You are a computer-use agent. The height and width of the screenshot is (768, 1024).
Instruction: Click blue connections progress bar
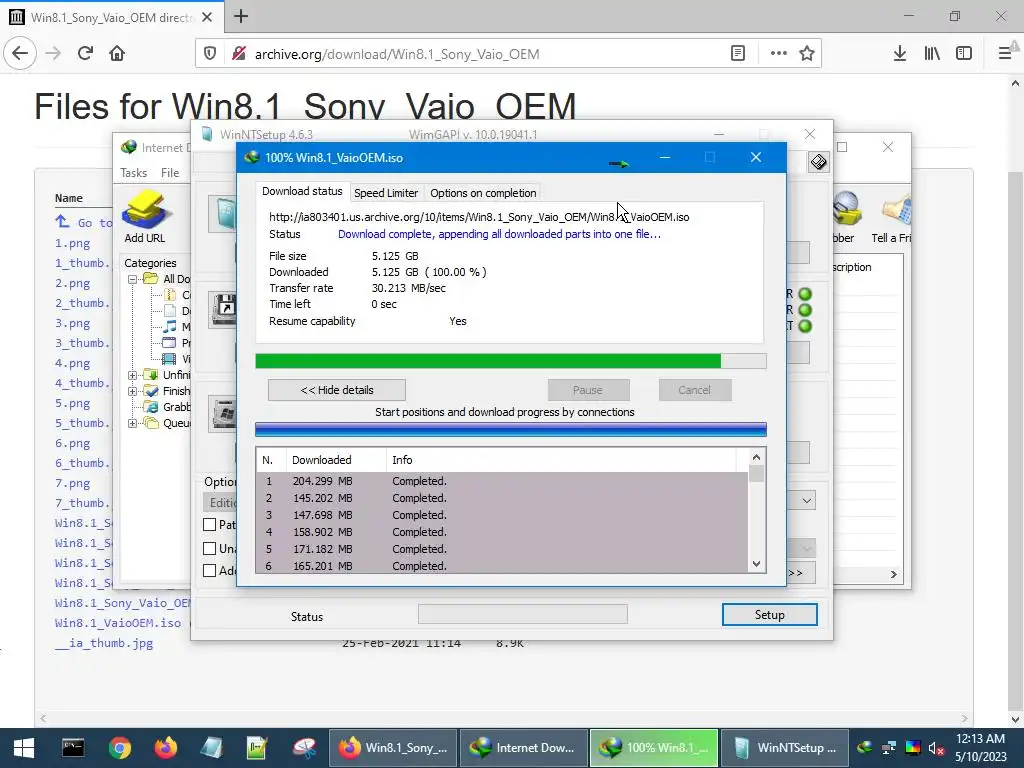pos(511,429)
